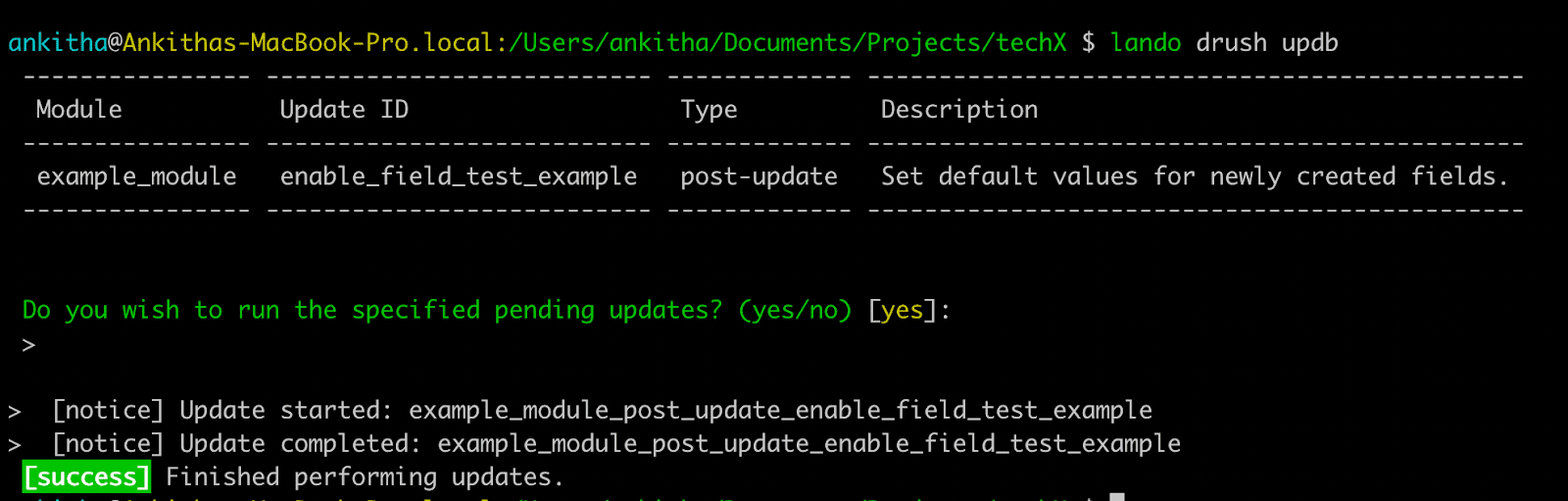This screenshot has width=1568, height=501.
Task: Click the word lando in the command
Action: tap(1146, 43)
